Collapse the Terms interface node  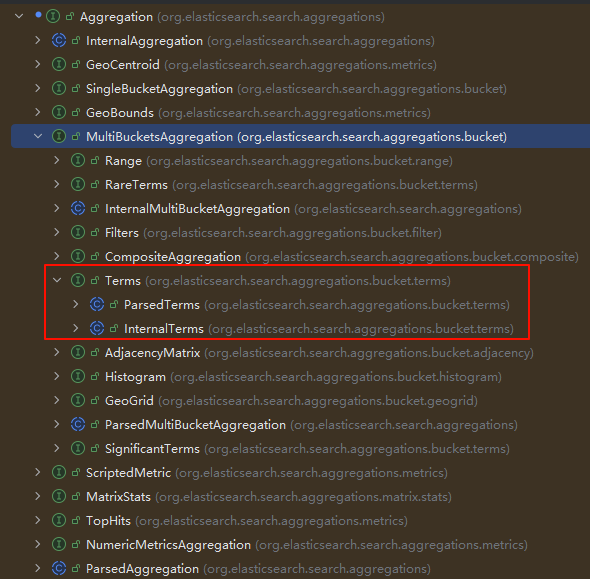[57, 280]
